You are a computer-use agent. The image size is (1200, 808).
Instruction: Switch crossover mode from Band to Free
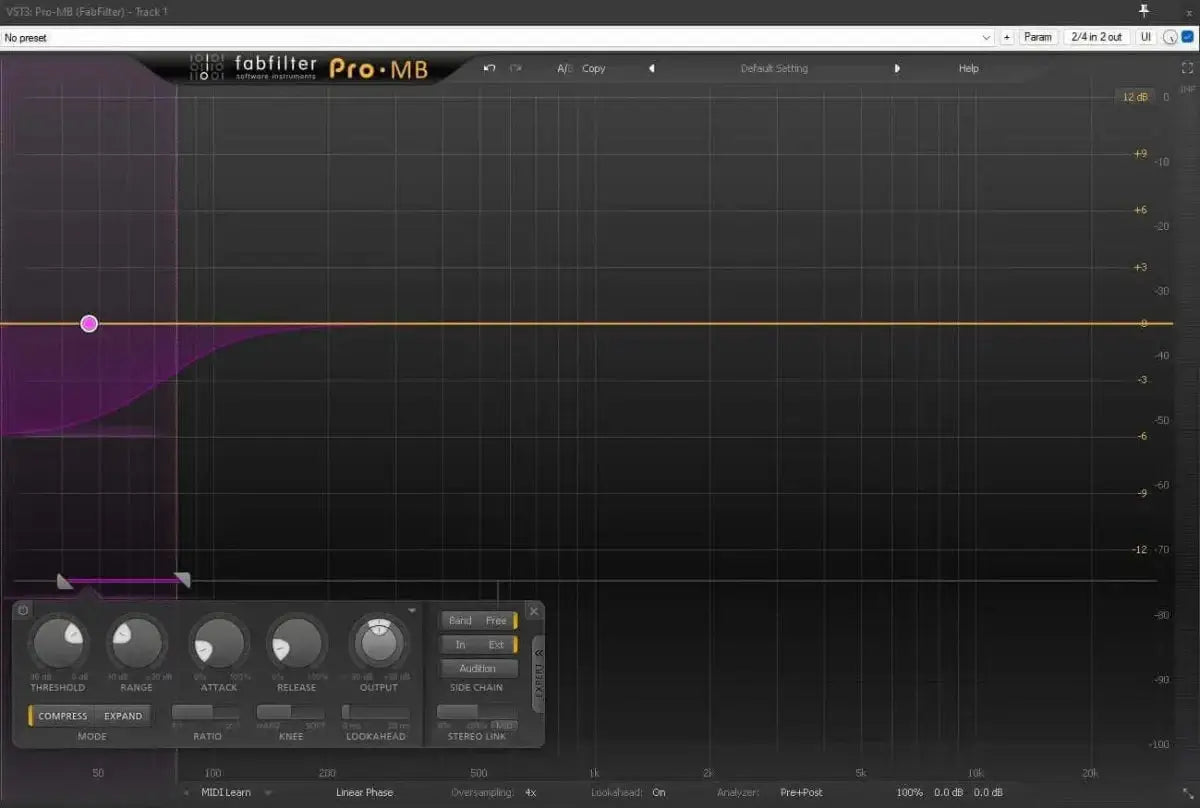pyautogui.click(x=499, y=620)
